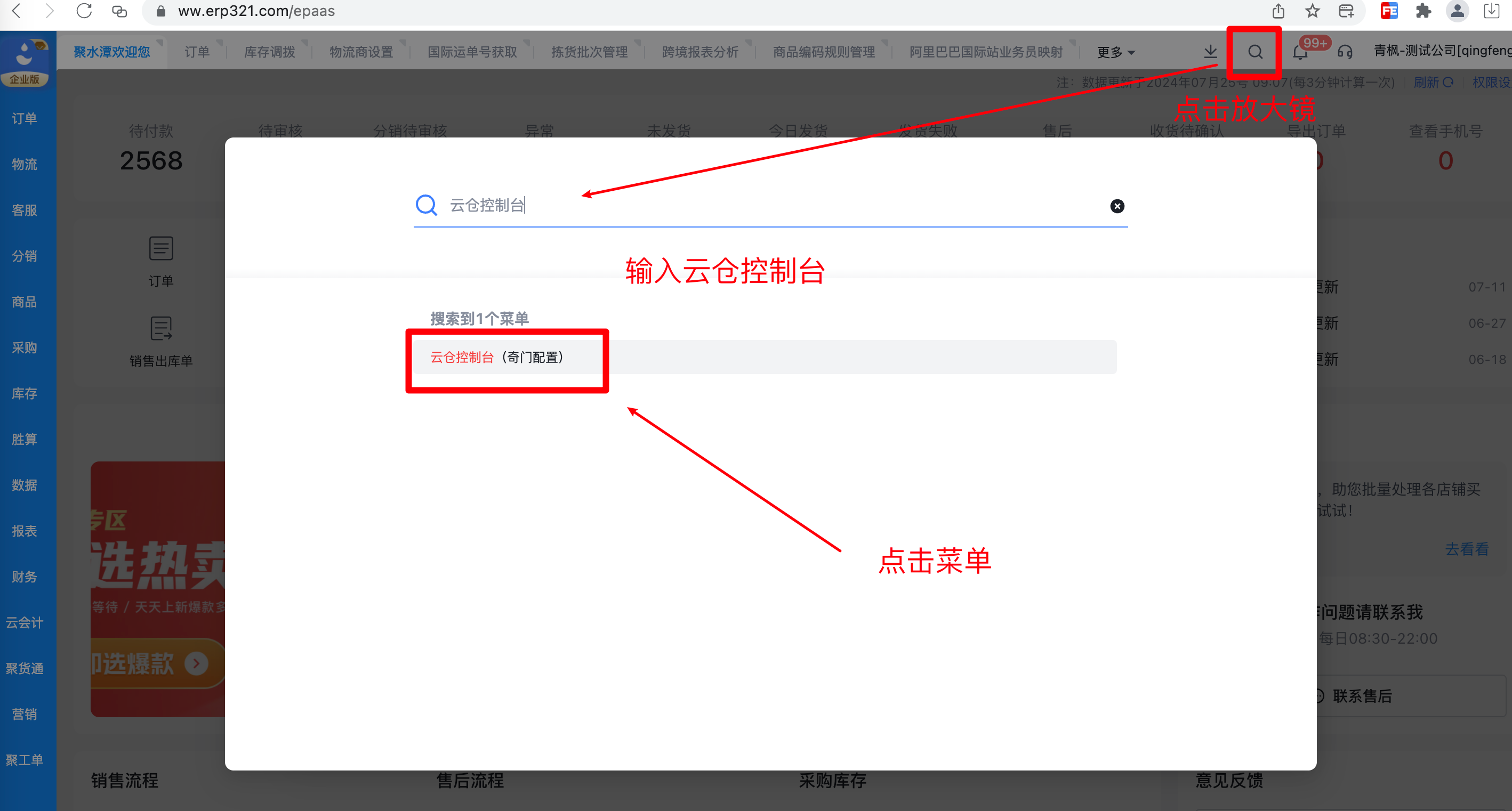
Task: Open 财务 in the left sidebar
Action: tap(25, 576)
